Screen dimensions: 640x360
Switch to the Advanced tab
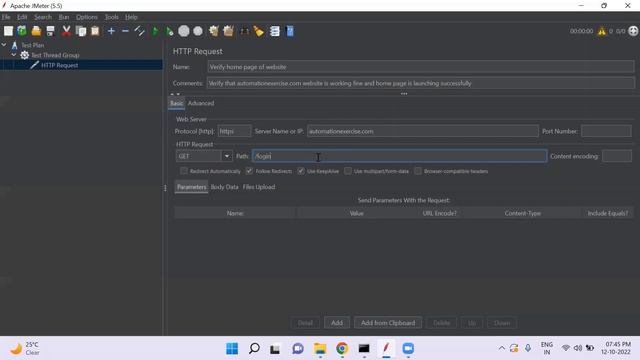point(201,103)
